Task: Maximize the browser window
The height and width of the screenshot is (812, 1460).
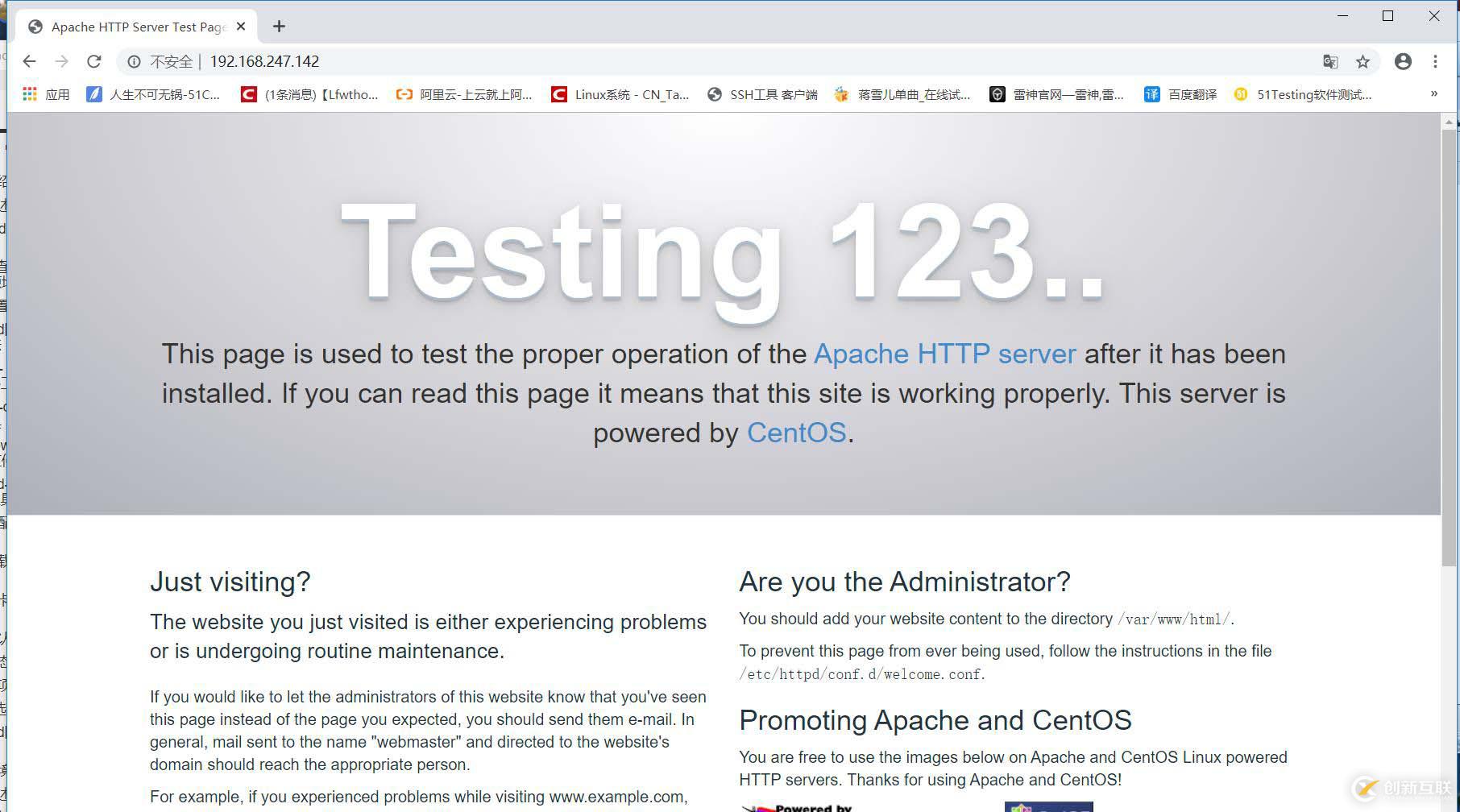Action: point(1388,15)
